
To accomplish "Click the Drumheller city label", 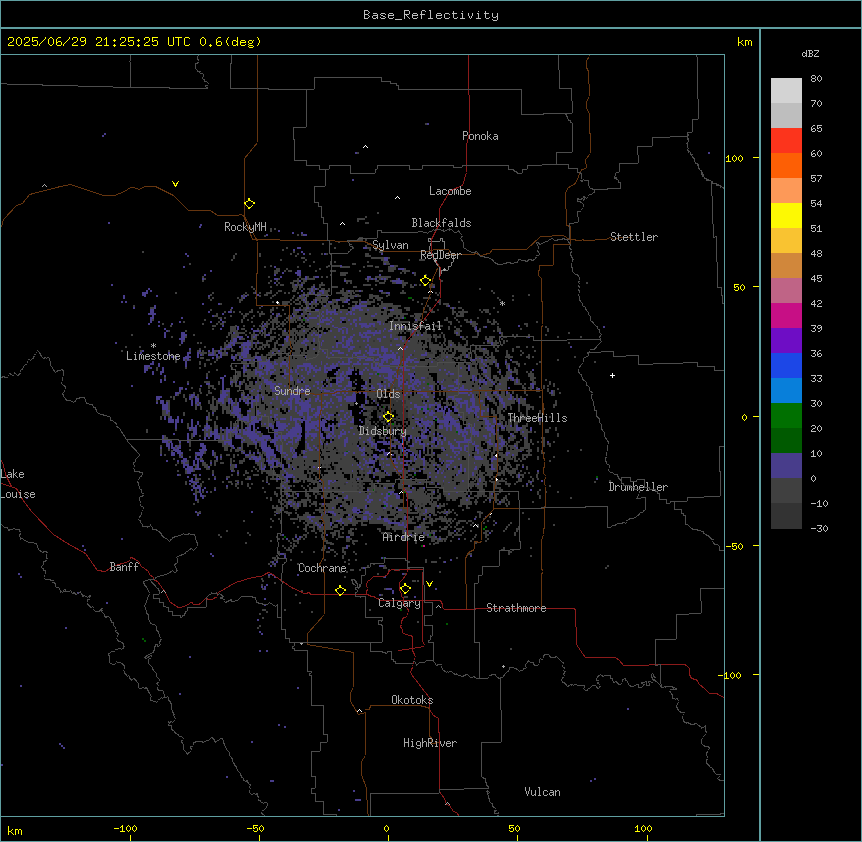I will tap(638, 487).
